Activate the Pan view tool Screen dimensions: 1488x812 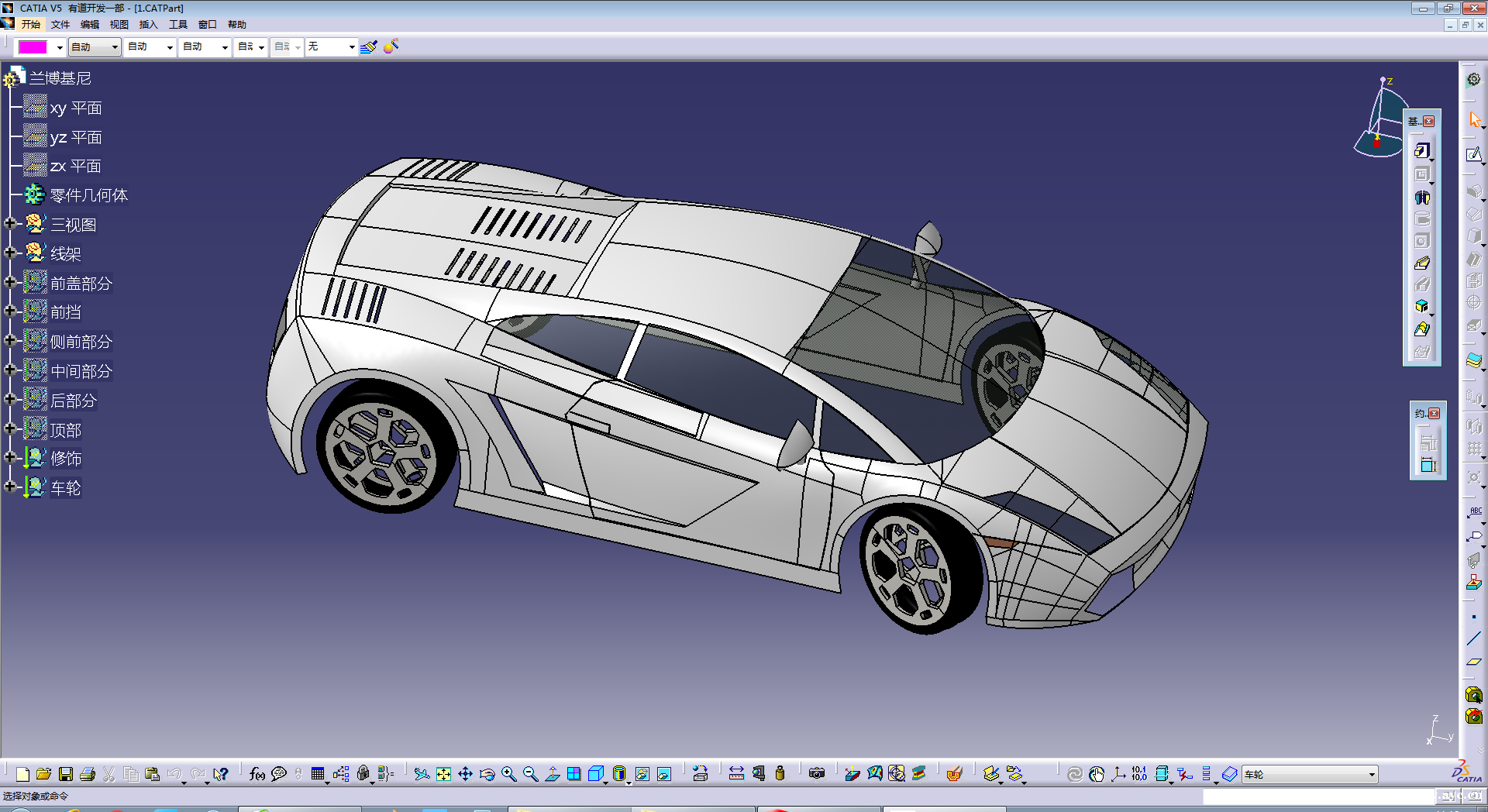pos(465,774)
